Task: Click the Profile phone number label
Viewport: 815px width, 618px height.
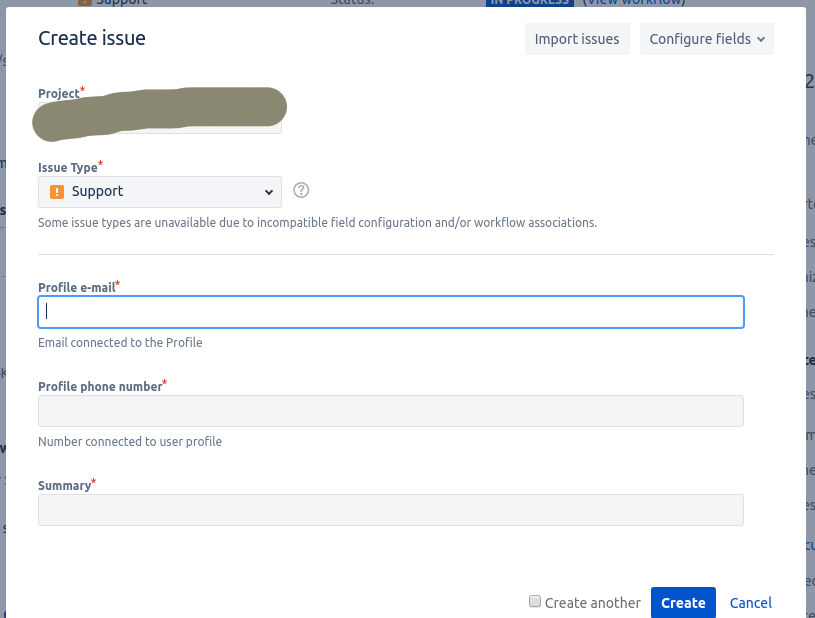Action: 100,387
